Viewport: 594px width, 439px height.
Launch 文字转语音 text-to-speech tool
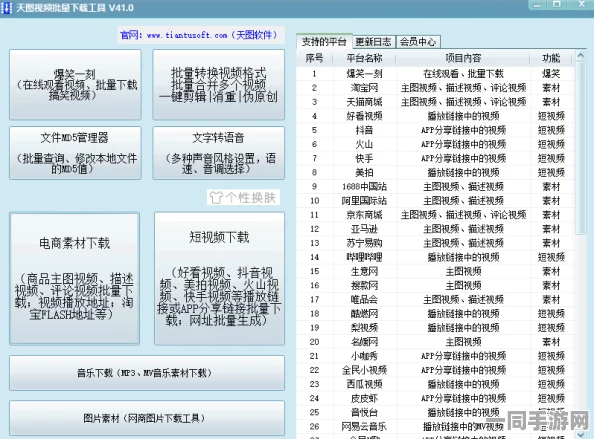point(219,153)
